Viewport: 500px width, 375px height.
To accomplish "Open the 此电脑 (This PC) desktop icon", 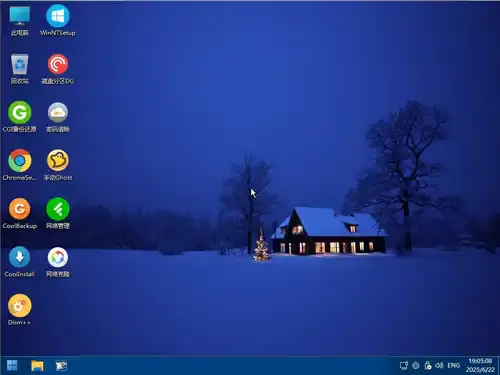I will (x=20, y=21).
